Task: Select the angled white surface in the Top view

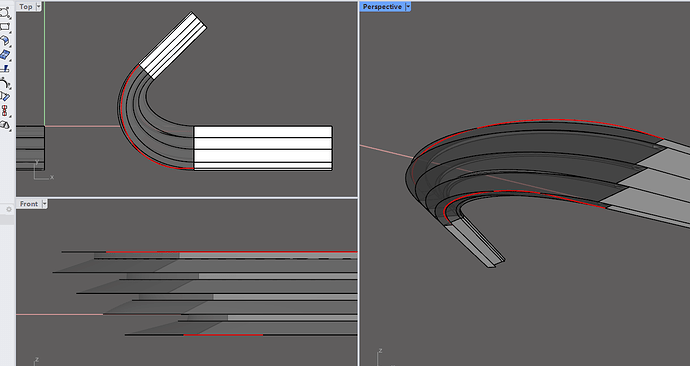Action: coord(173,45)
